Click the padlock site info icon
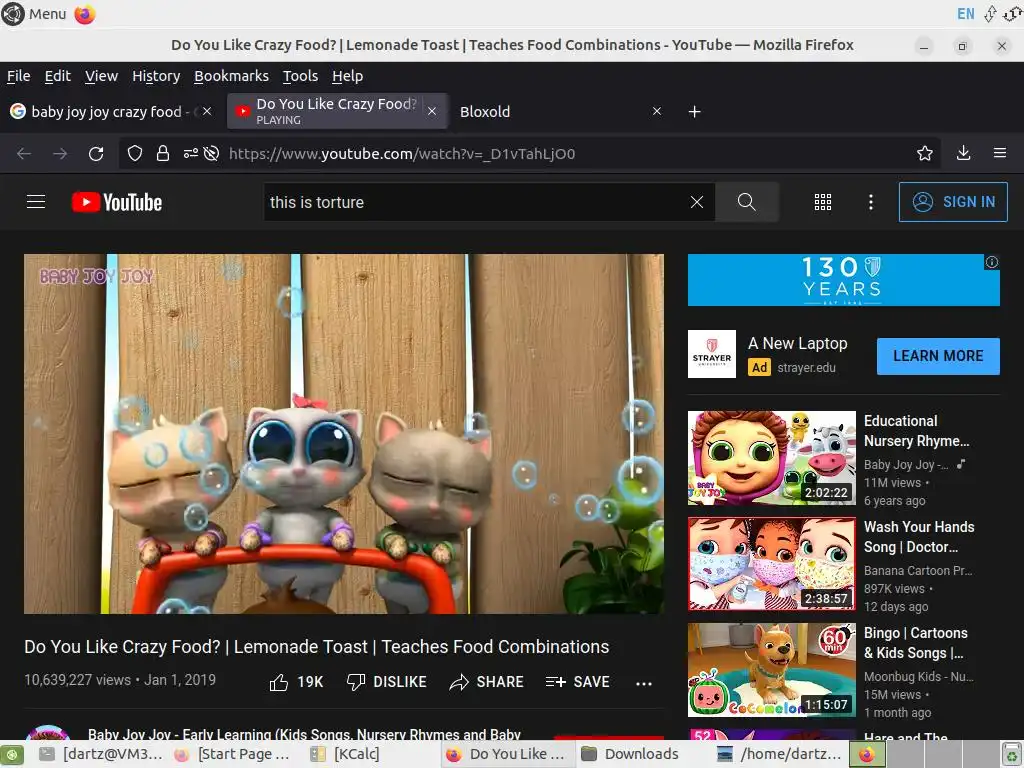 click(x=163, y=153)
